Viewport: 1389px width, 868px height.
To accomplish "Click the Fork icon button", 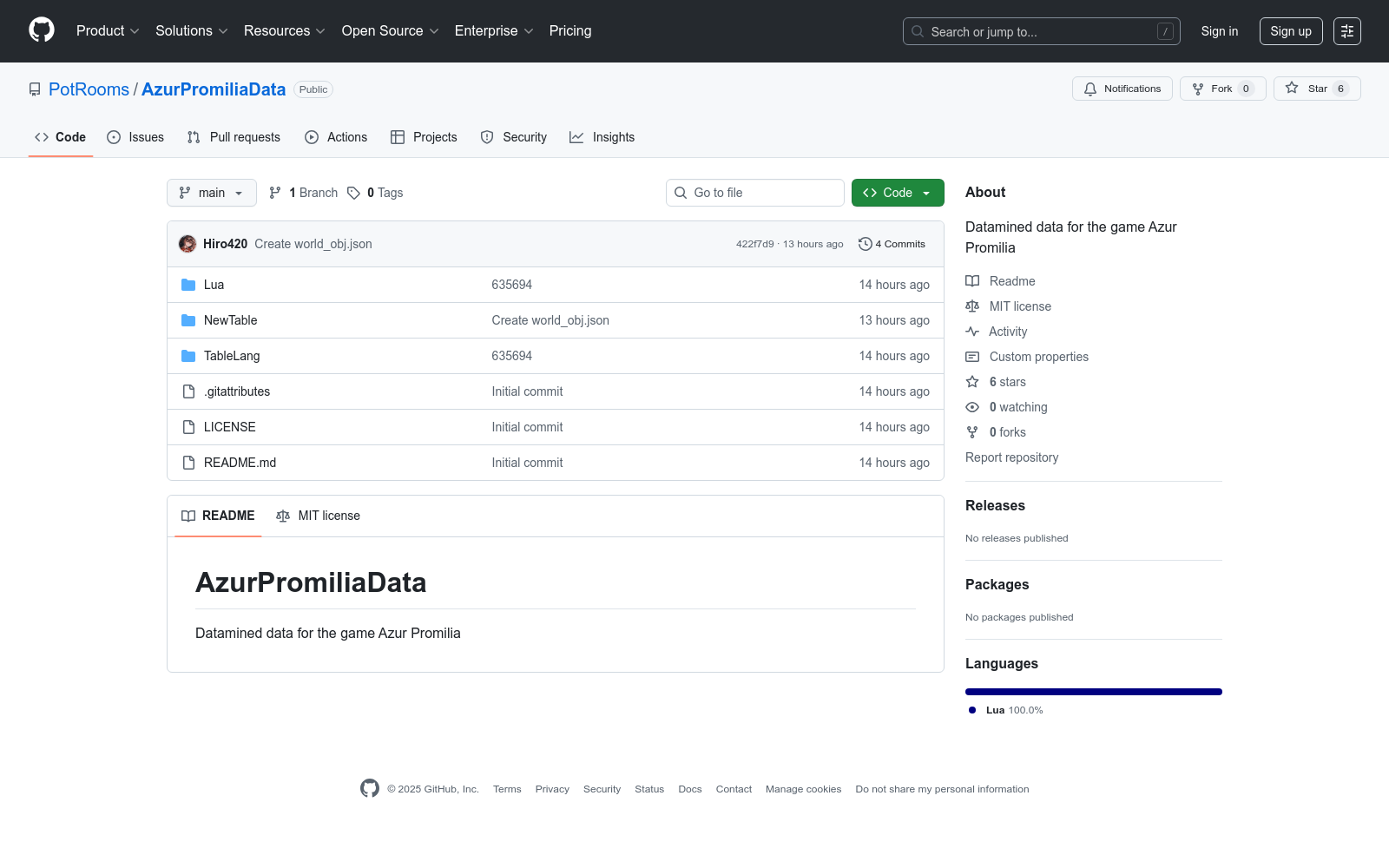I will coord(1198,89).
